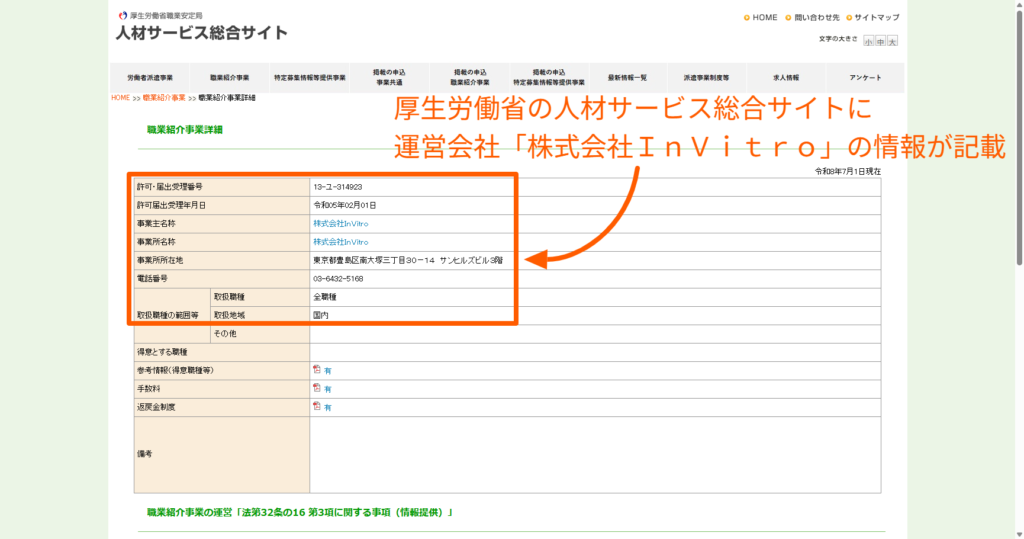Viewport: 1024px width, 539px height.
Task: Select 特定募集情報等提供事業 in navigation bar
Action: tap(310, 78)
